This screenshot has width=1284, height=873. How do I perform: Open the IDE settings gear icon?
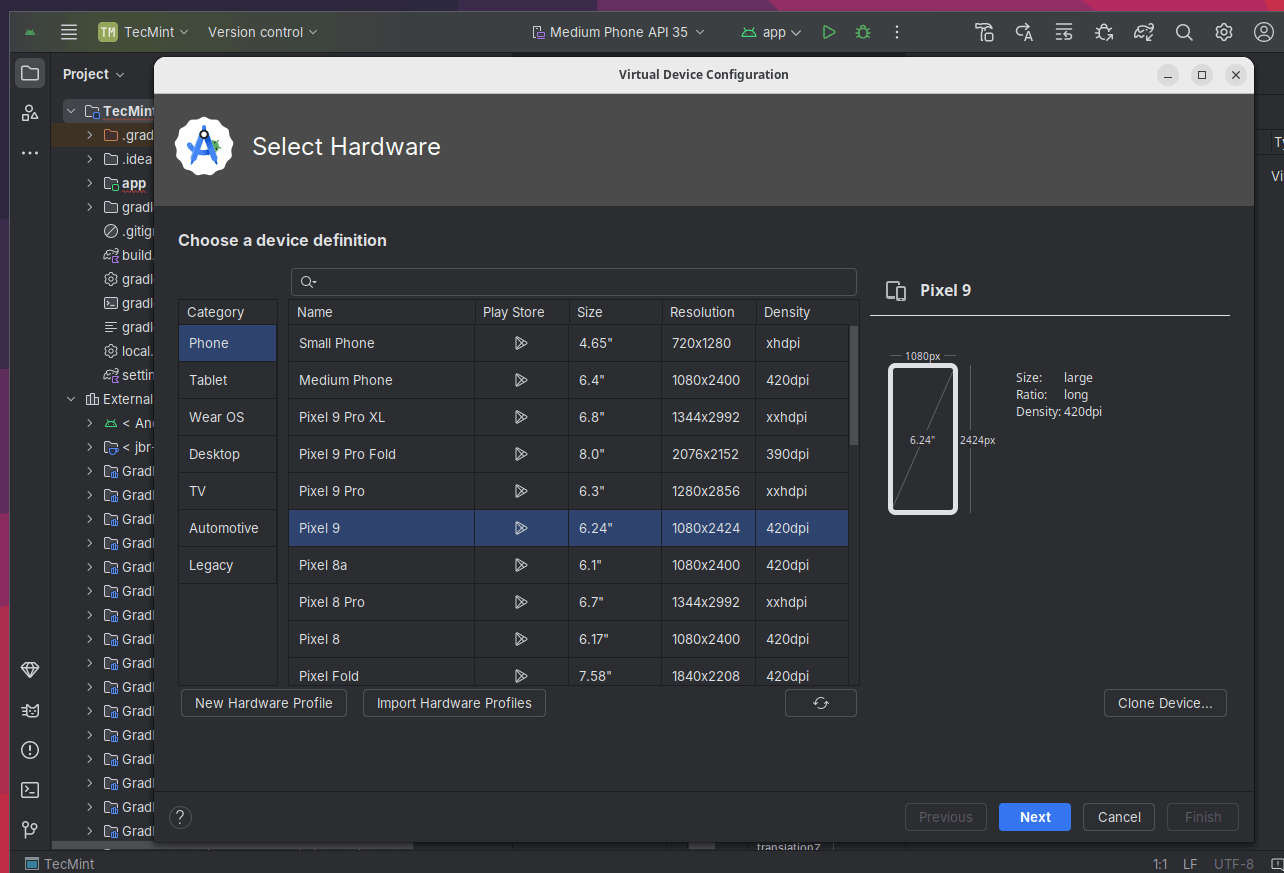pyautogui.click(x=1224, y=32)
